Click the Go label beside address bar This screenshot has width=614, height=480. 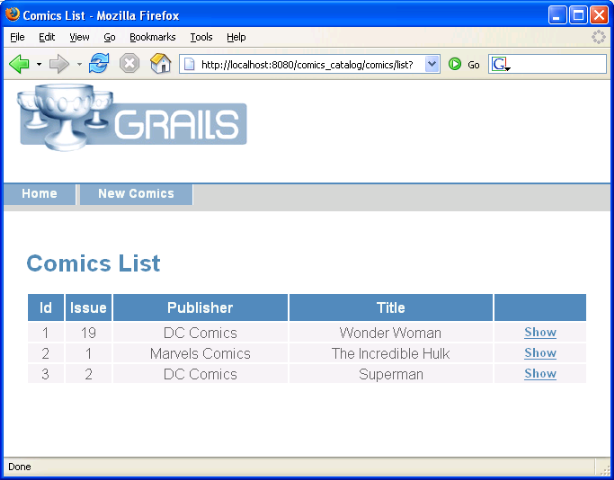pyautogui.click(x=473, y=65)
